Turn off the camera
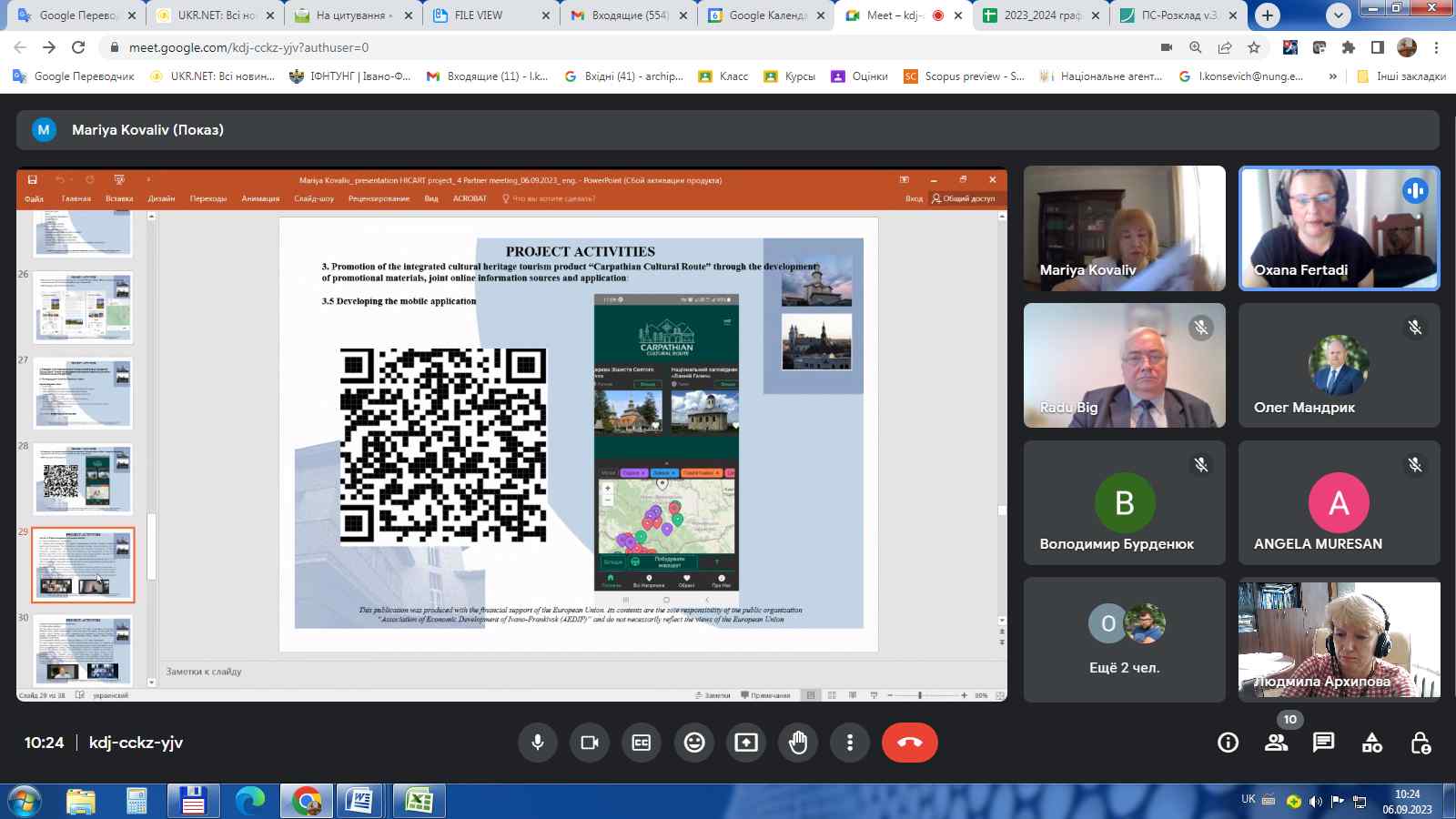The width and height of the screenshot is (1456, 819). (x=590, y=743)
